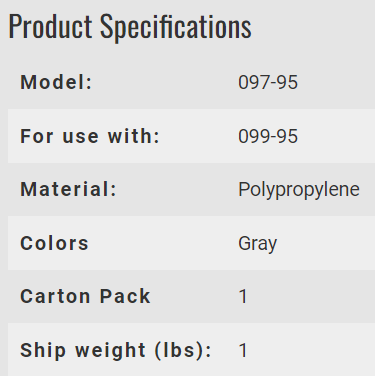This screenshot has width=375, height=376.
Task: Select the Colors label
Action: point(54,243)
